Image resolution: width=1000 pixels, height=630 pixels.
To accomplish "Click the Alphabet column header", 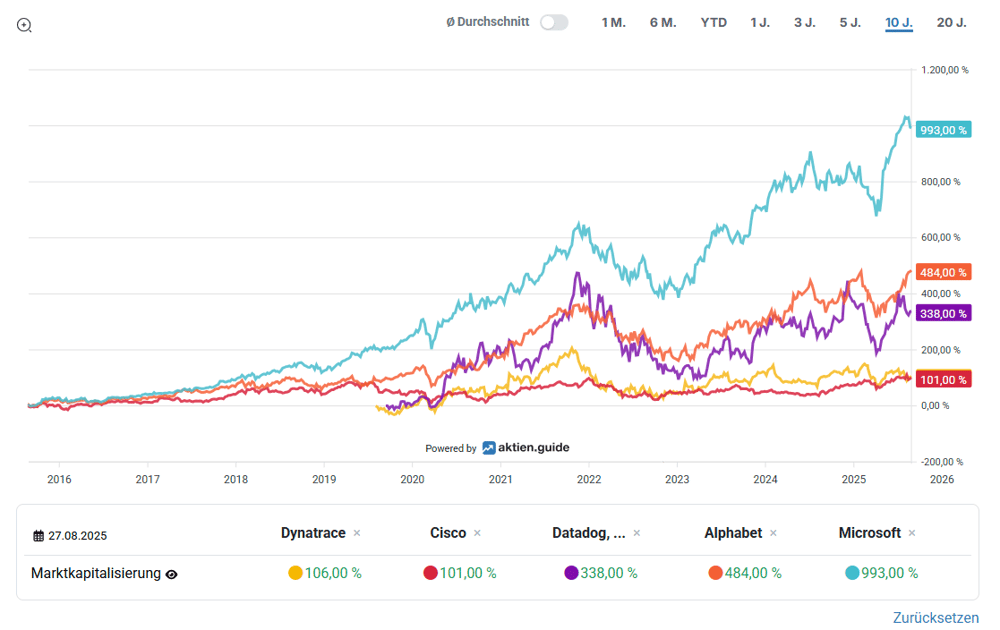I will coord(733,533).
